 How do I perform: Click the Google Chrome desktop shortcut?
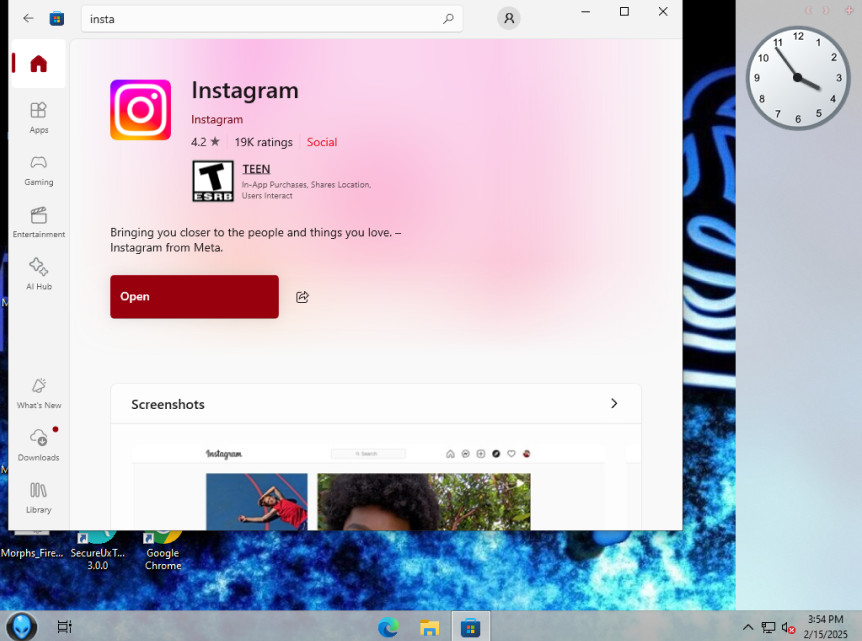(163, 551)
